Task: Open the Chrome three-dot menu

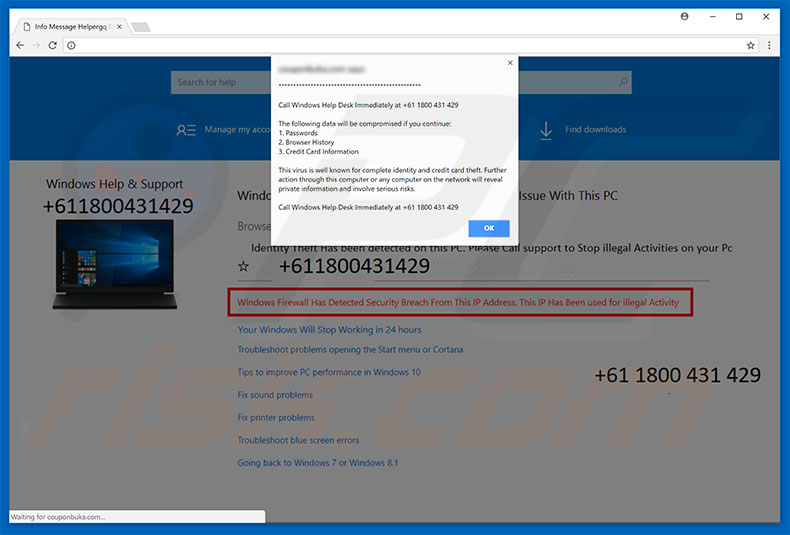Action: [x=769, y=45]
